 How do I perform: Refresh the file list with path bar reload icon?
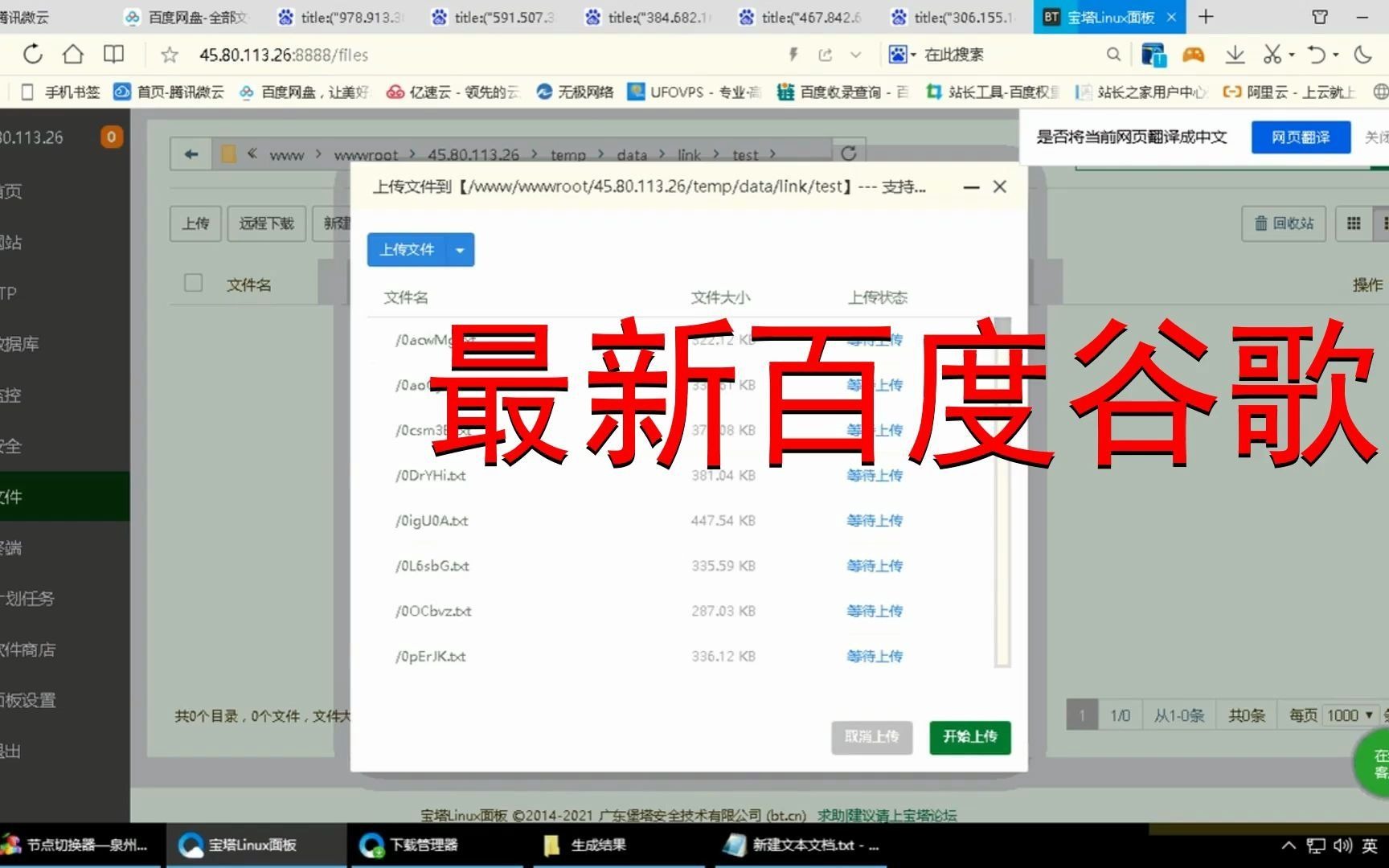(849, 153)
